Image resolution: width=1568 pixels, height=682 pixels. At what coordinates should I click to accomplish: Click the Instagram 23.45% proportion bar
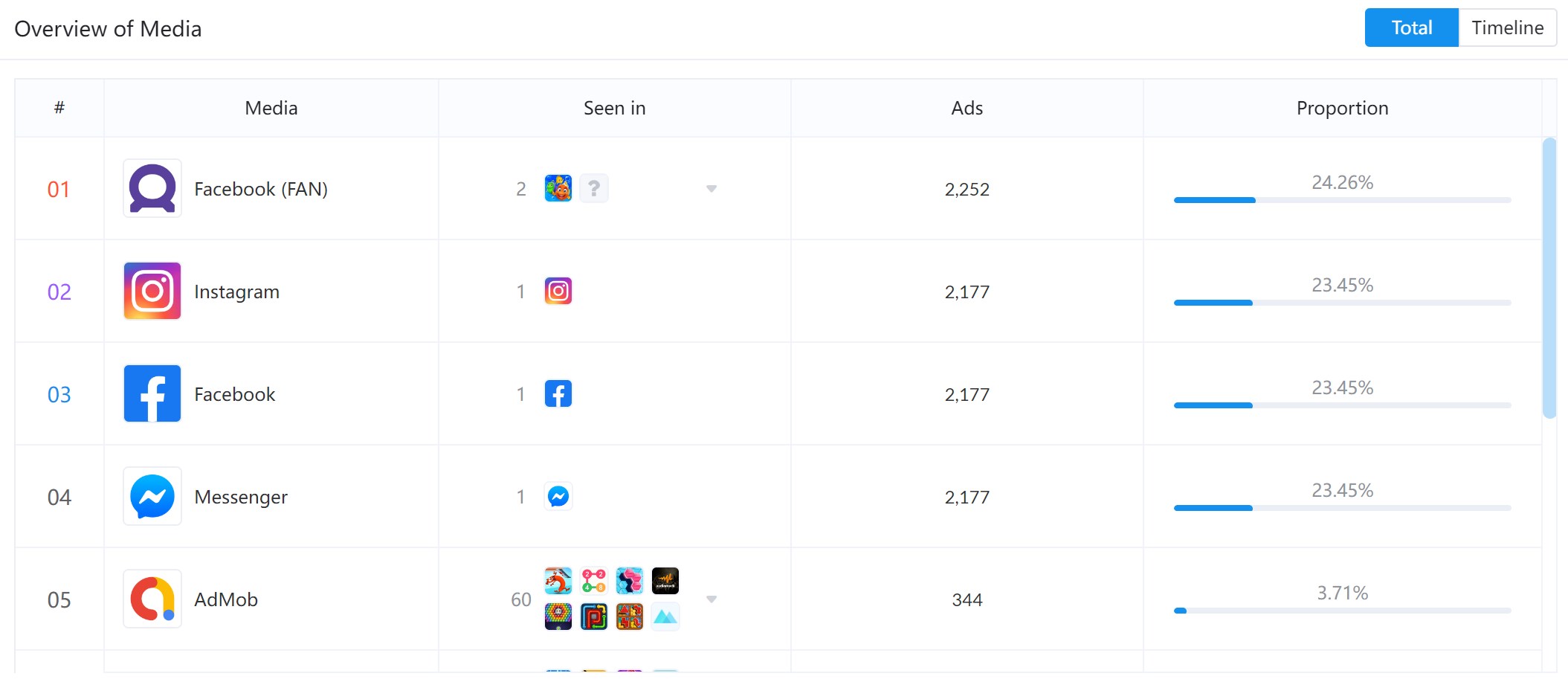[1342, 303]
